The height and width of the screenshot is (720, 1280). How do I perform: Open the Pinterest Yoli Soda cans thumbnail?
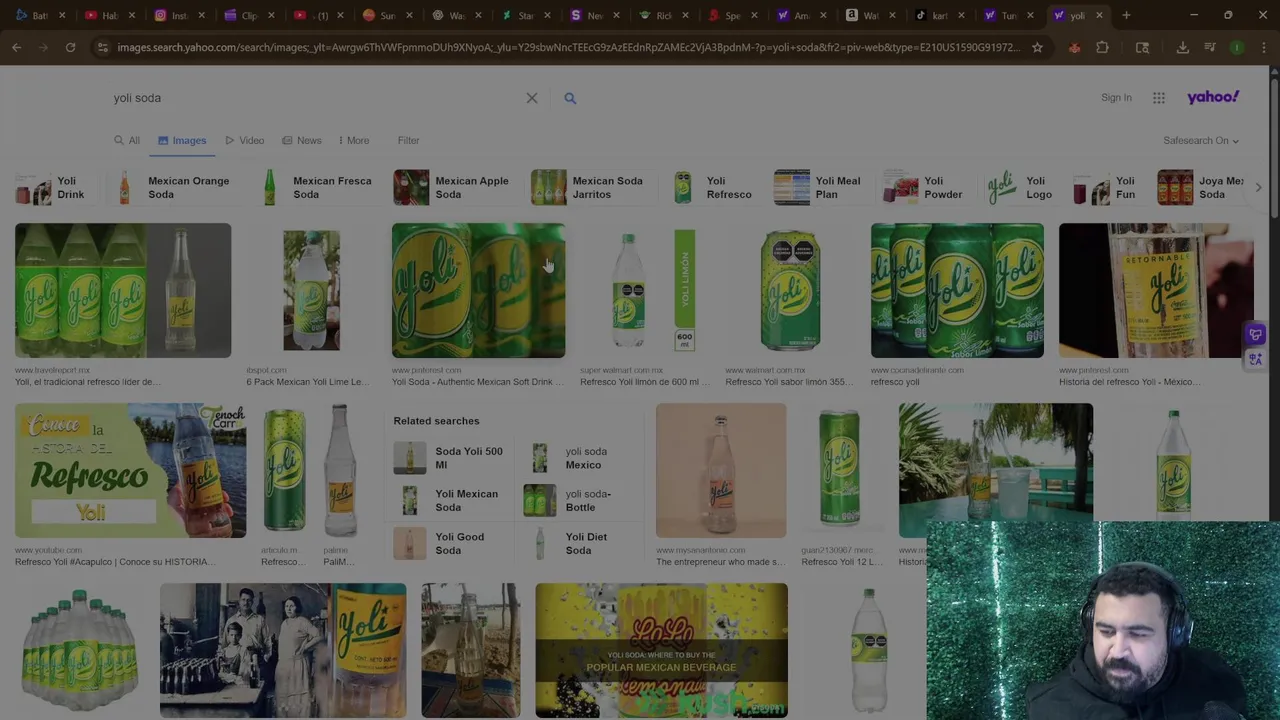(478, 290)
